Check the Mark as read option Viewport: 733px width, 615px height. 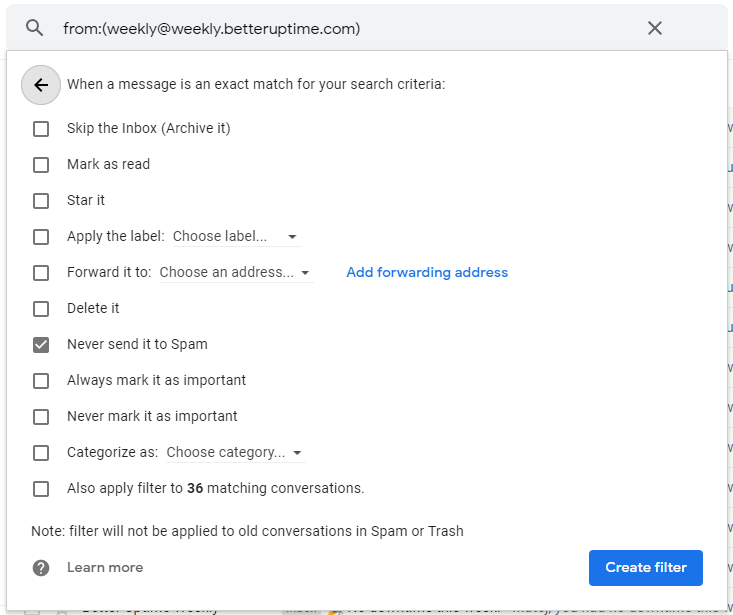(x=41, y=165)
